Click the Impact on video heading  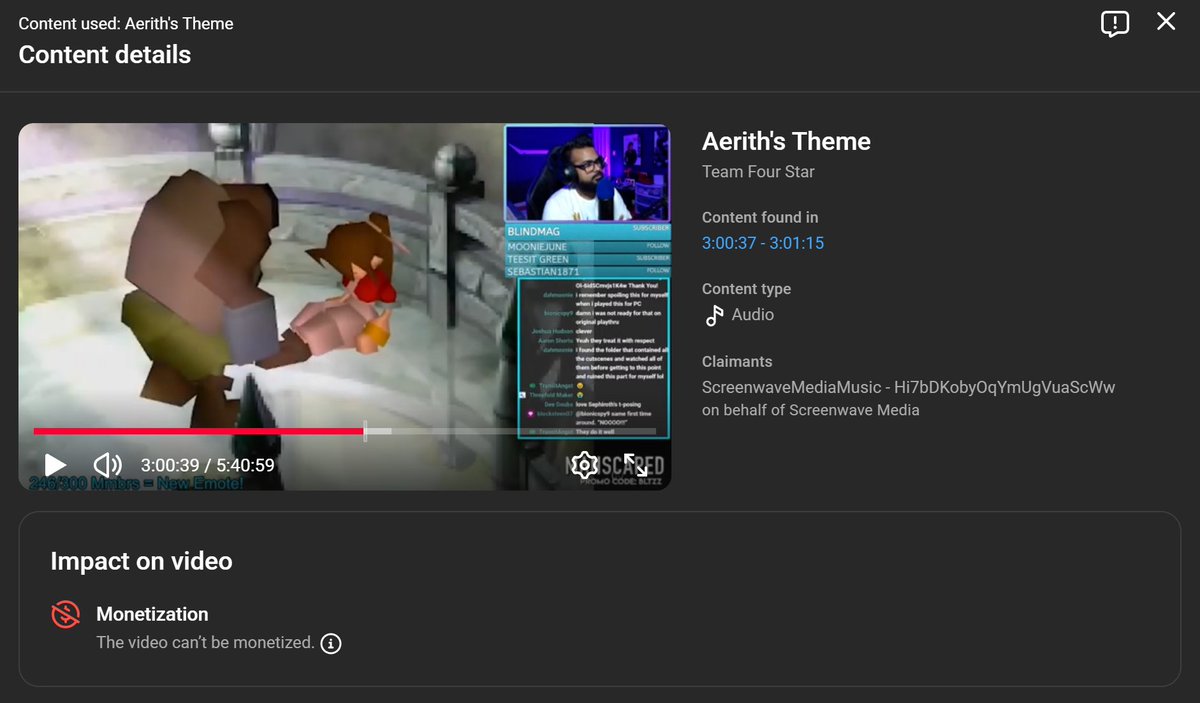point(141,561)
